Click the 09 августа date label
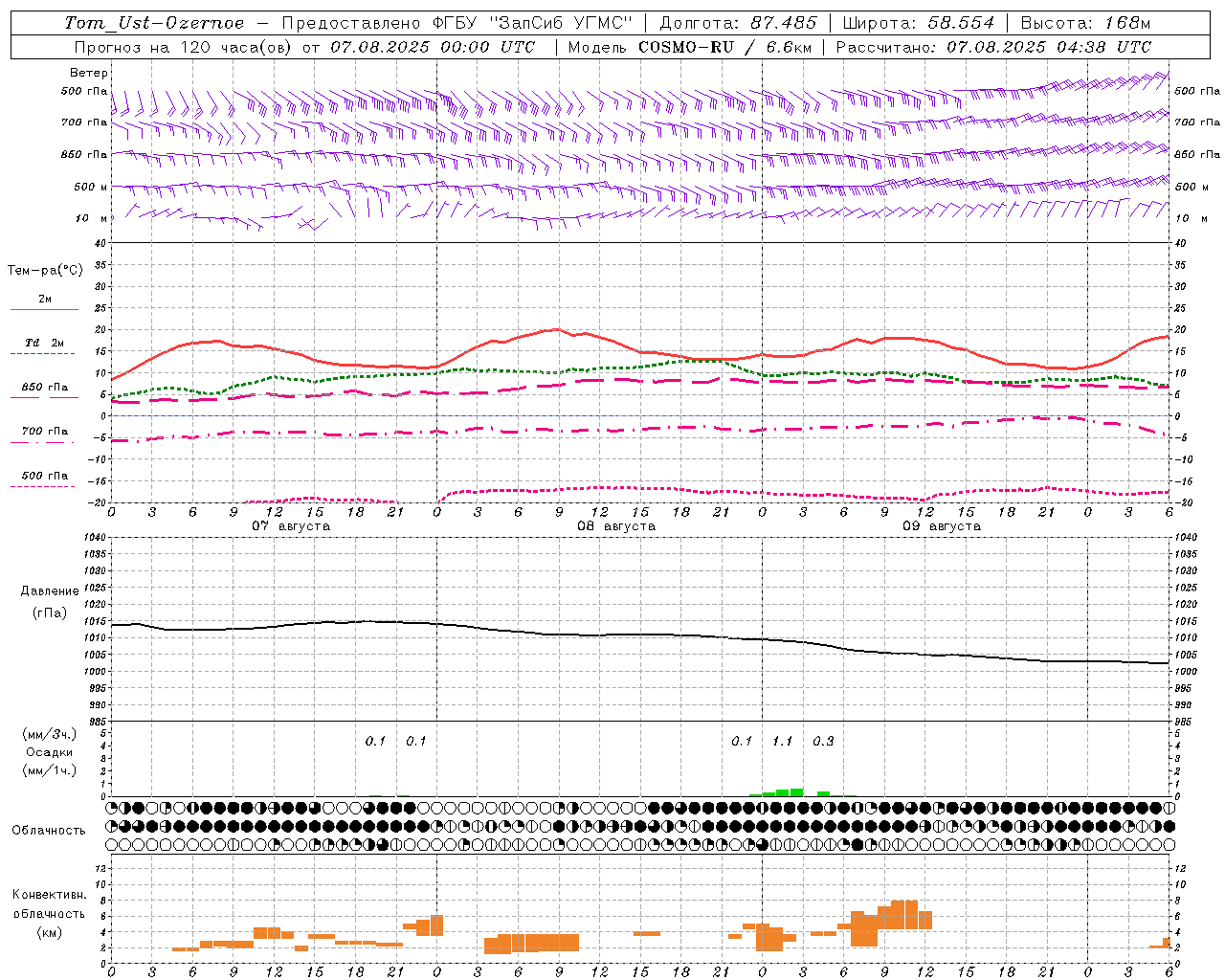Image resolution: width=1225 pixels, height=980 pixels. 942,526
